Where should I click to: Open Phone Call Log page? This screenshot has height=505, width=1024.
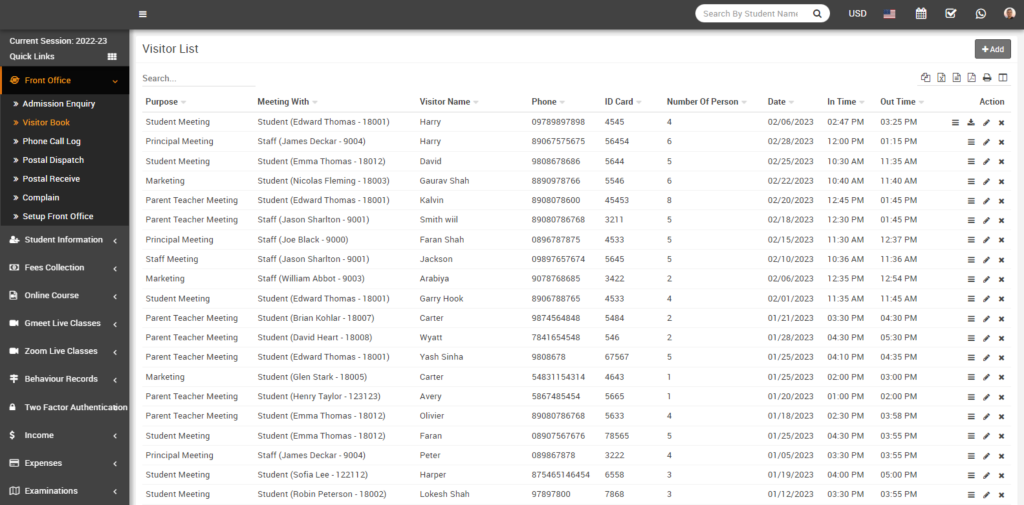point(52,141)
